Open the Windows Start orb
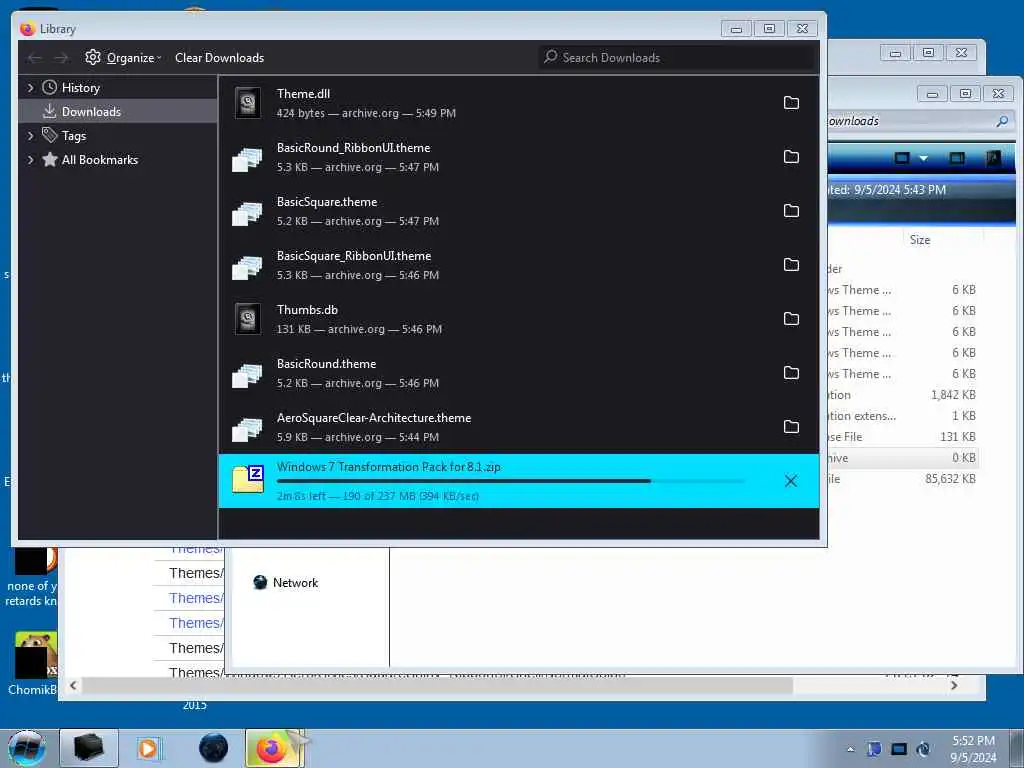The width and height of the screenshot is (1024, 768). (x=27, y=748)
